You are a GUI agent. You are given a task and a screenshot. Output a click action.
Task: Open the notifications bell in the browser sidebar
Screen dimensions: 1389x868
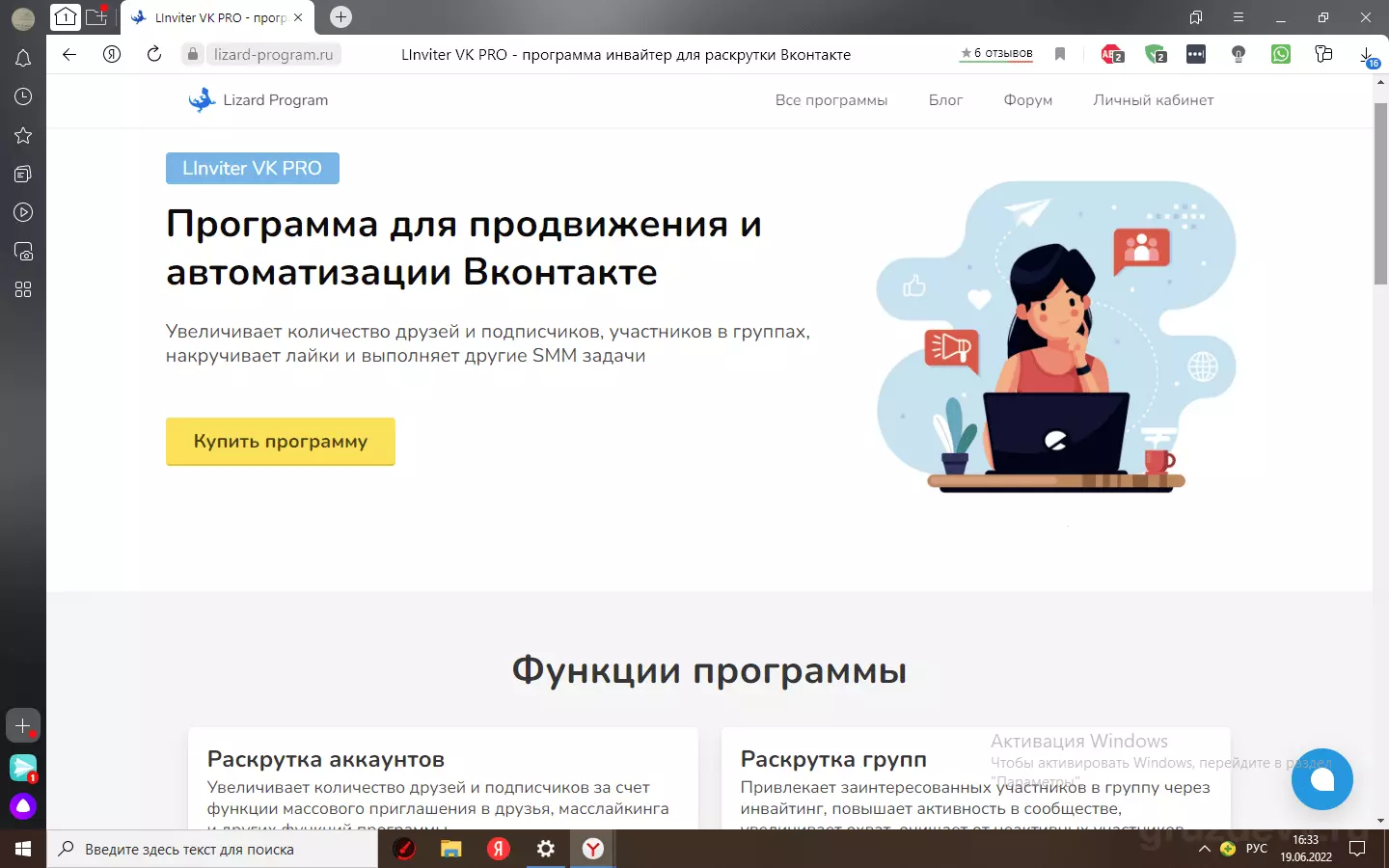[23, 59]
